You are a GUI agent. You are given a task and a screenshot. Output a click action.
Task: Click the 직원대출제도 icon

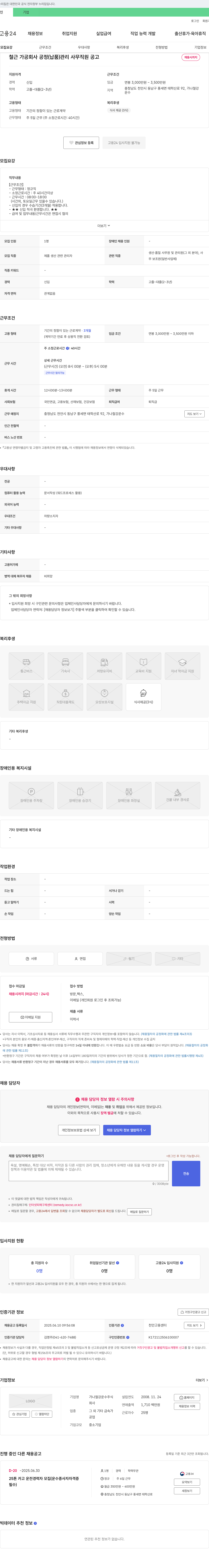pos(66,697)
